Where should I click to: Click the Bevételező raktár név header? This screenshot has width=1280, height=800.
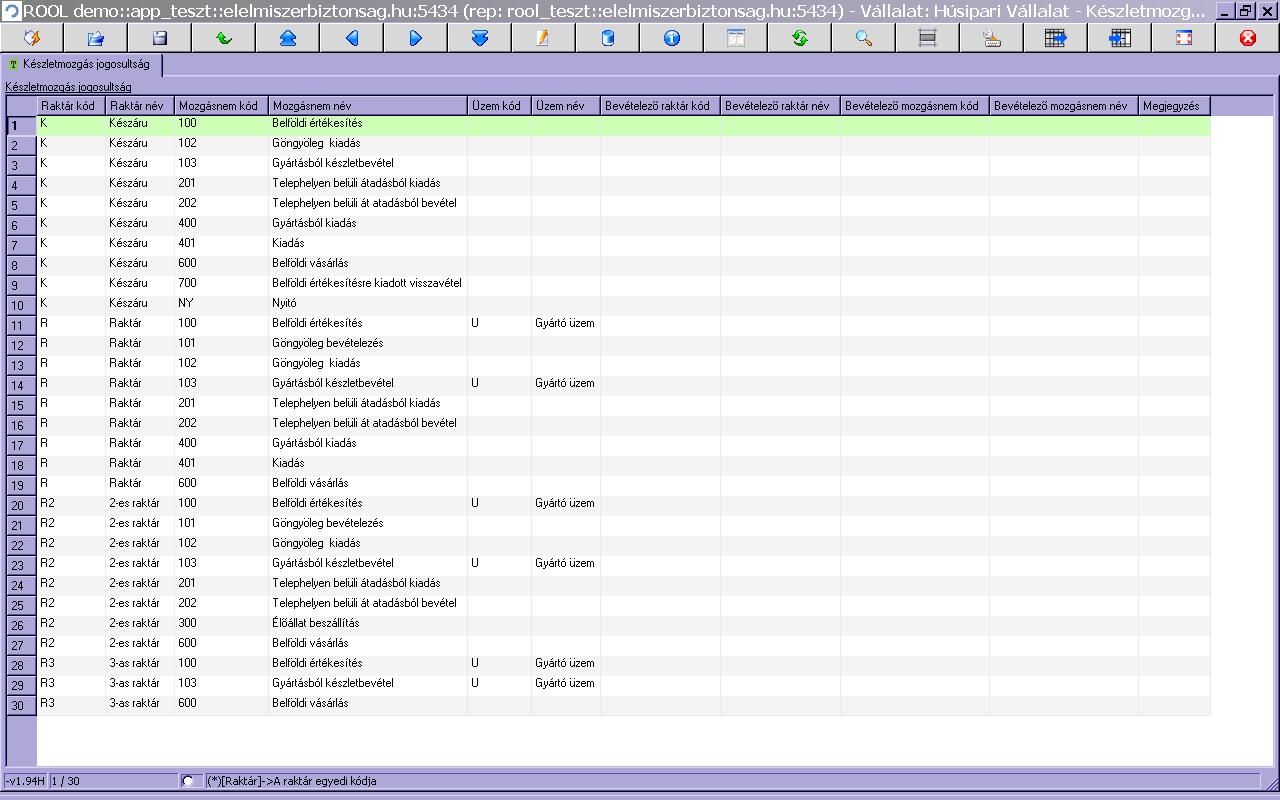[780, 106]
